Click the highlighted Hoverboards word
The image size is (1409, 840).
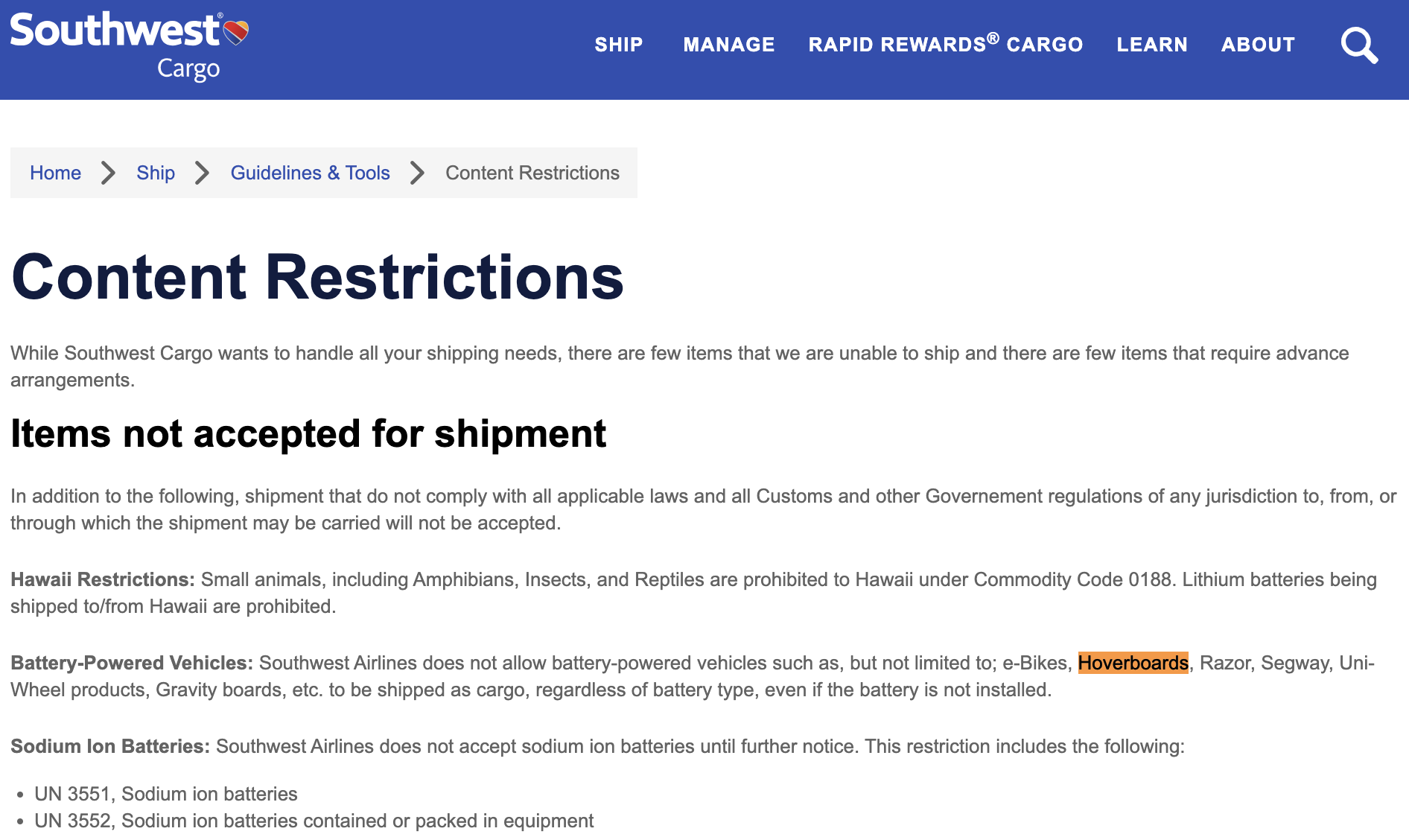click(x=1133, y=663)
